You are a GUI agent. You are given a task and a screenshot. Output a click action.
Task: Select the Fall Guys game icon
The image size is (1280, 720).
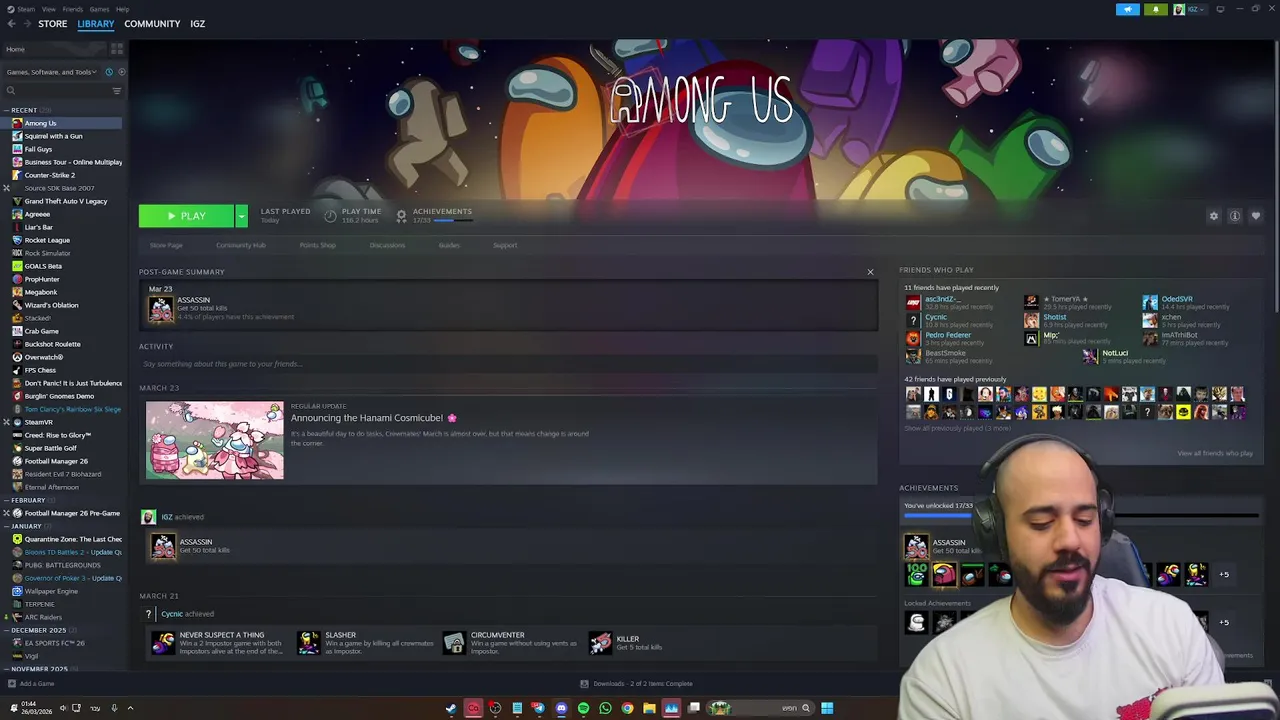17,149
